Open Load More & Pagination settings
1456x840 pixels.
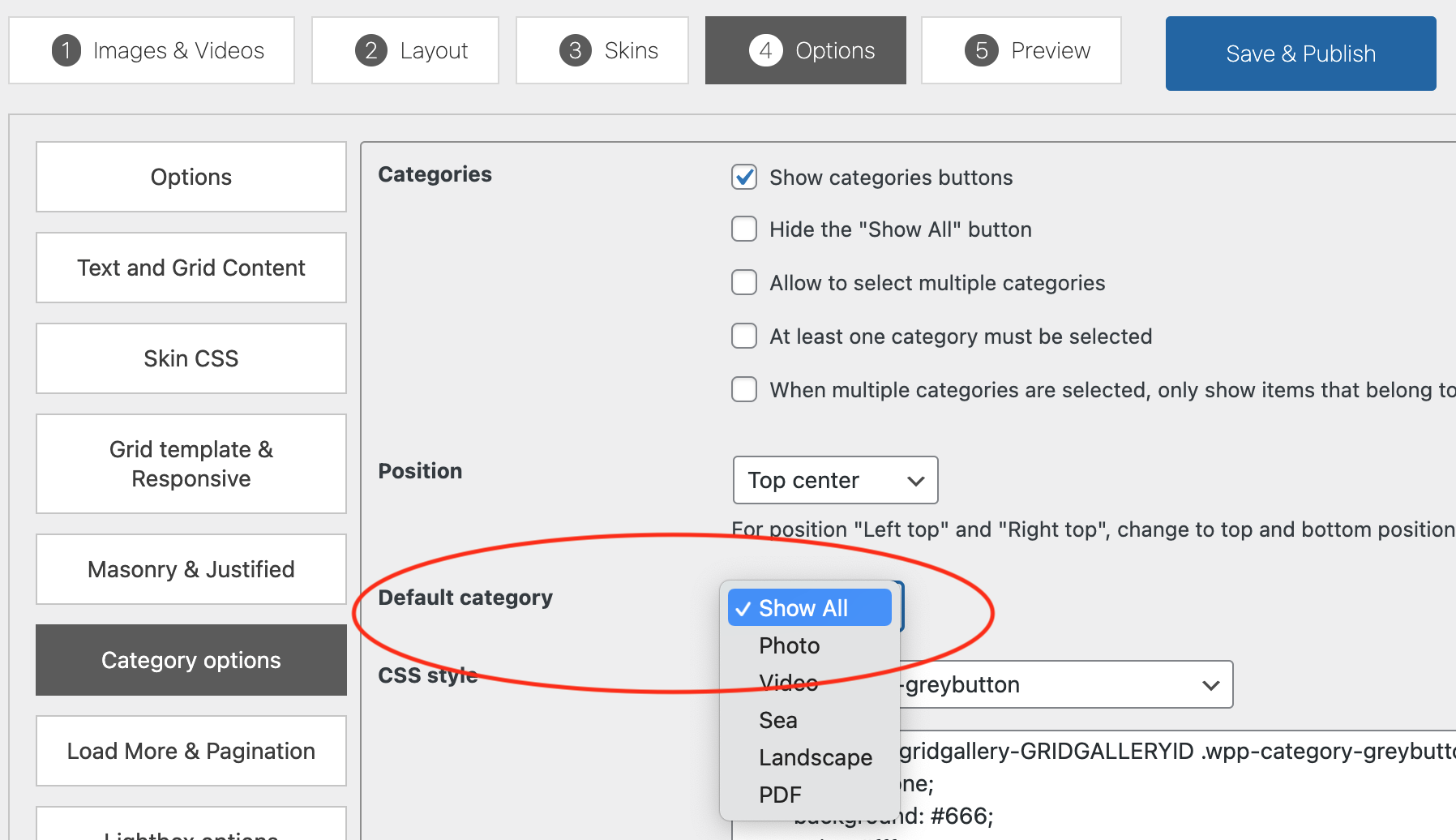tap(191, 751)
